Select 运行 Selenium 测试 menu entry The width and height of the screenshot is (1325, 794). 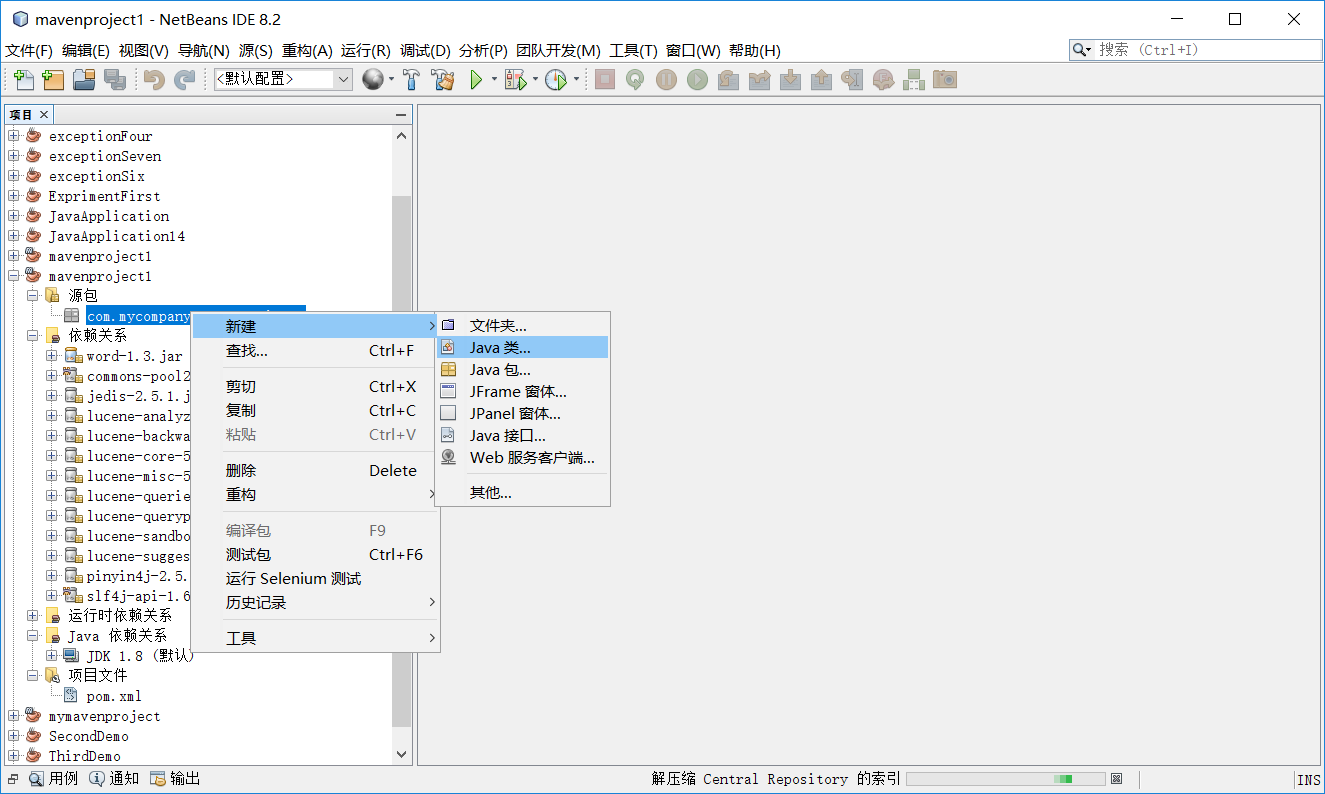tap(315, 579)
